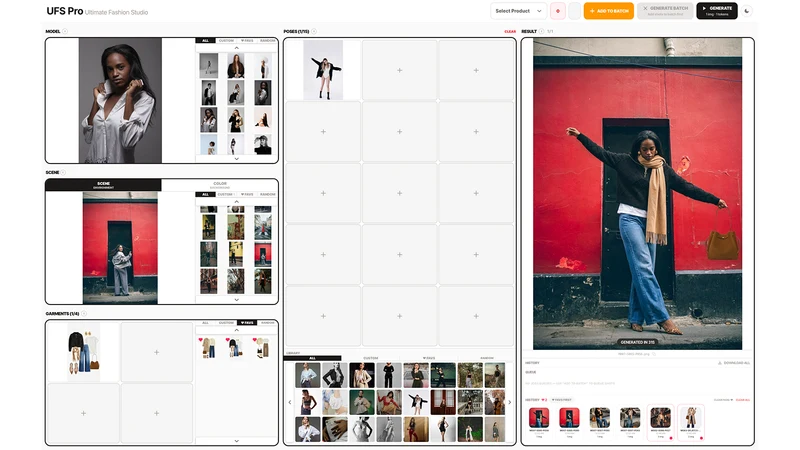Screen dimensions: 800x450
Task: Clear poses with the red CLEAR link
Action: (x=510, y=32)
